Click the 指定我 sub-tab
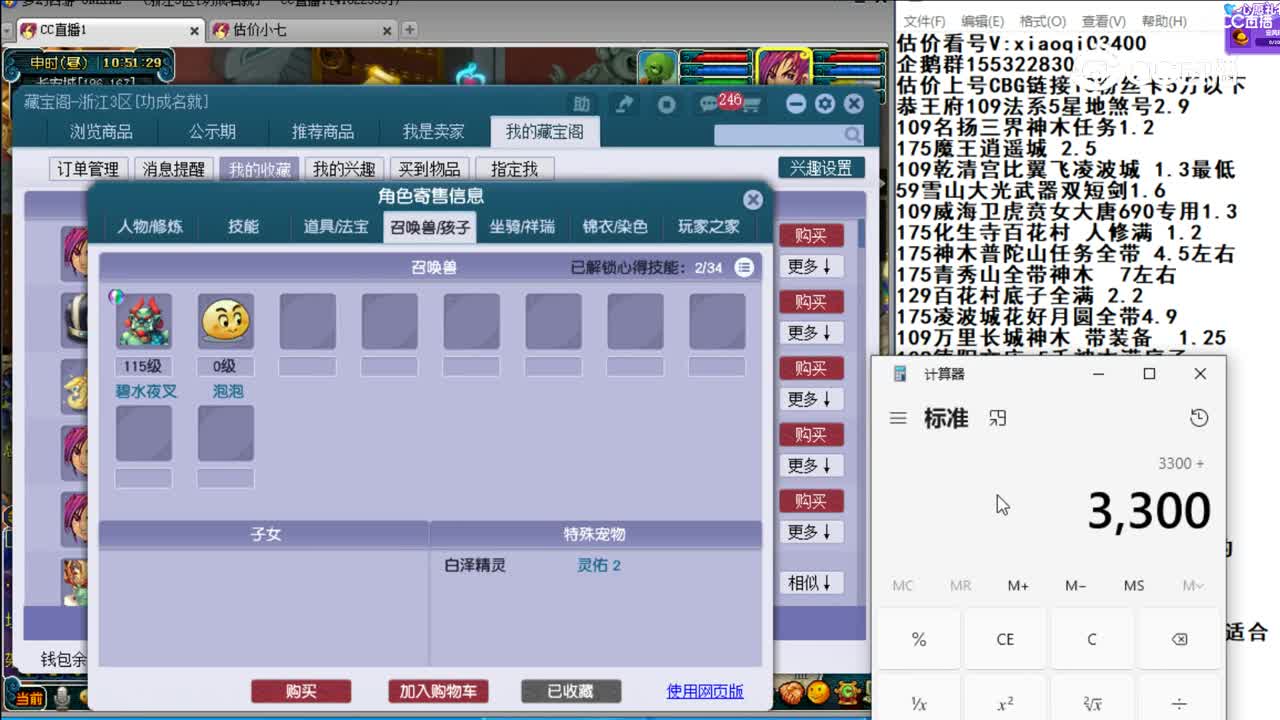The width and height of the screenshot is (1280, 720). click(x=514, y=169)
